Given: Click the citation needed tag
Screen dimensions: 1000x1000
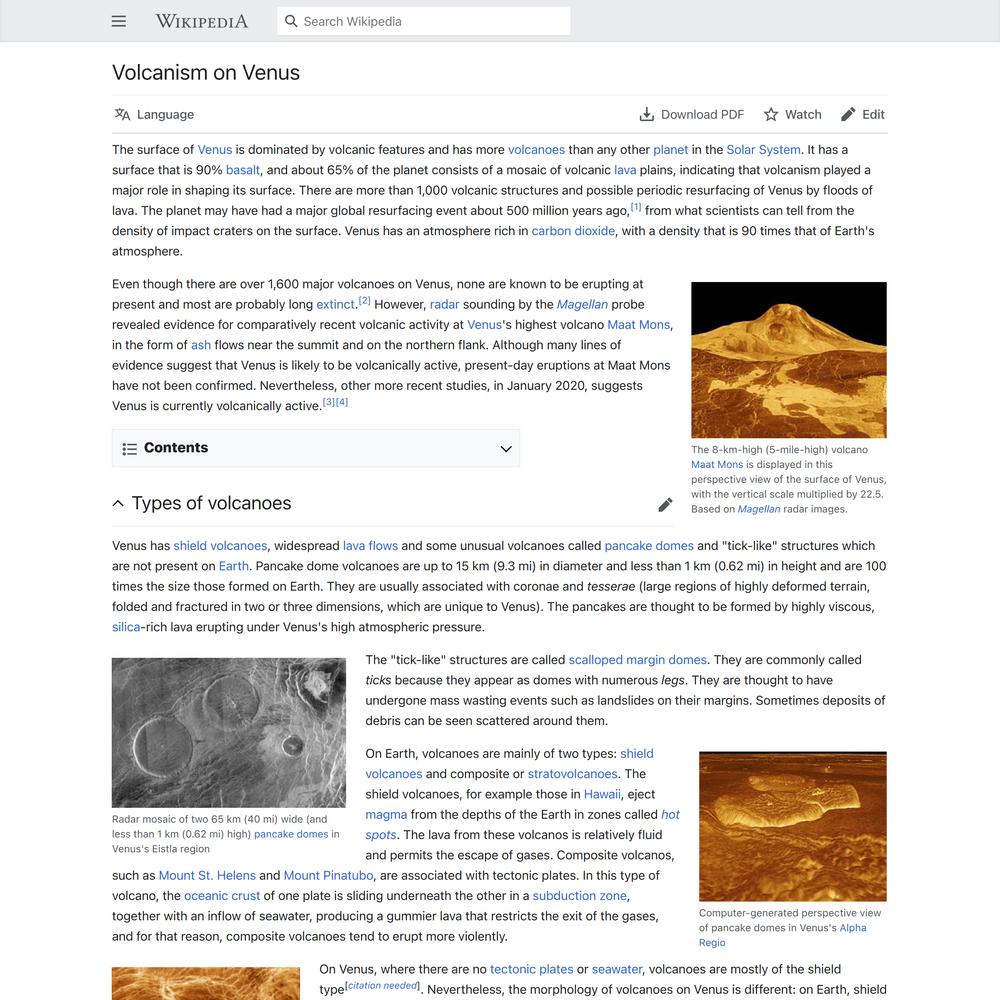Looking at the screenshot, I should (383, 986).
